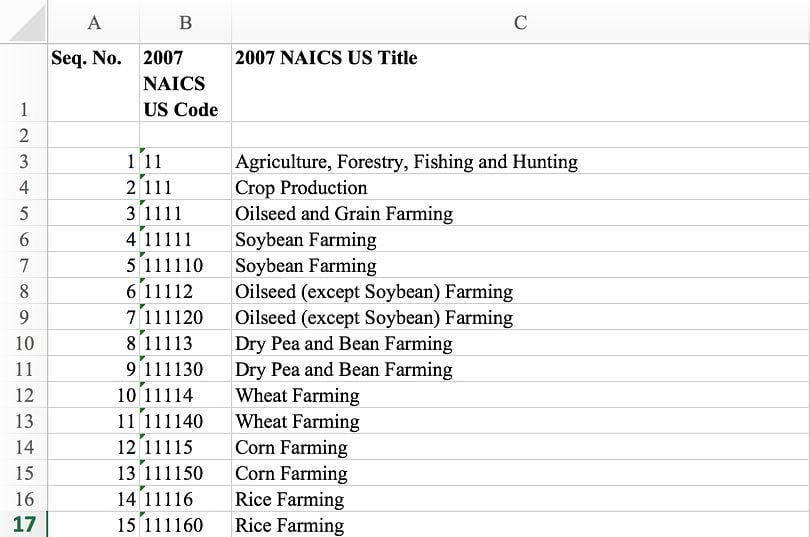Select "Wheat Farming" in row 12
Image resolution: width=810 pixels, height=537 pixels.
pyautogui.click(x=297, y=396)
